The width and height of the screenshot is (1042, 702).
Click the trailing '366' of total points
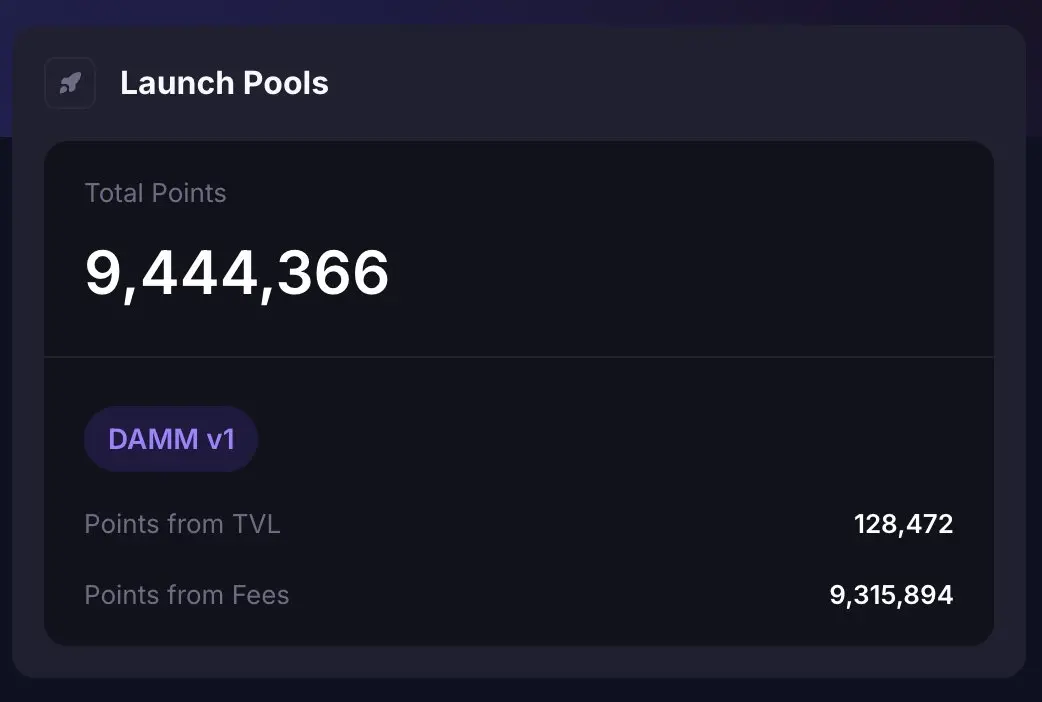click(333, 273)
